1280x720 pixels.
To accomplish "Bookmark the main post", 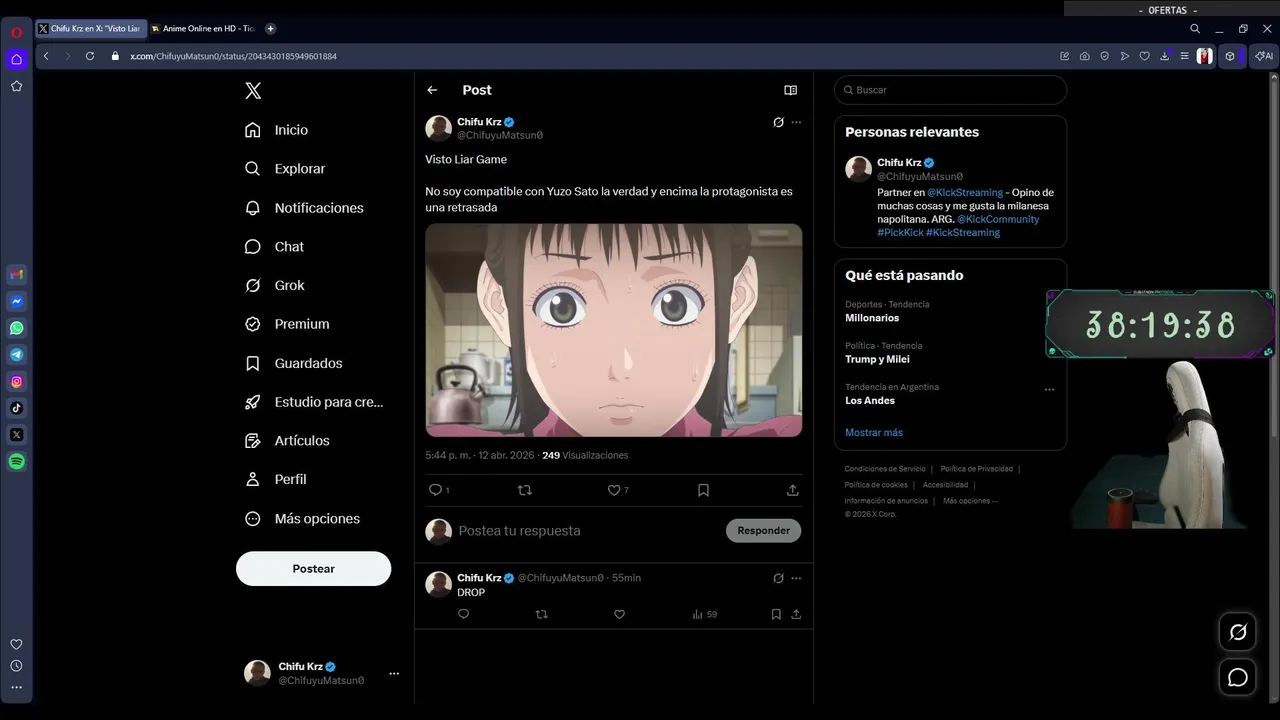I will coord(703,490).
